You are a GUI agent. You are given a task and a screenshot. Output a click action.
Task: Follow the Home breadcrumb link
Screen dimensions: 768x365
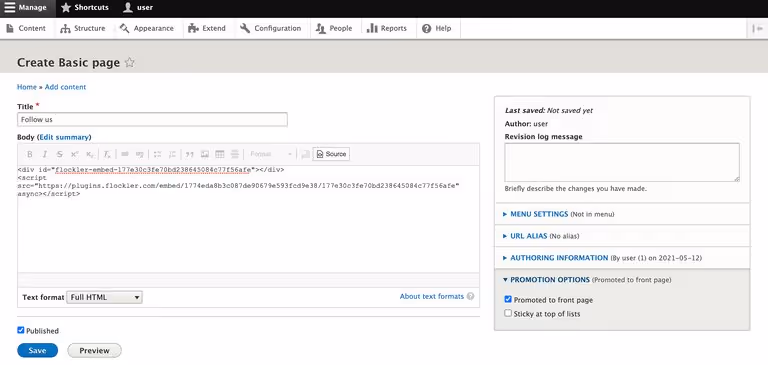pos(26,87)
